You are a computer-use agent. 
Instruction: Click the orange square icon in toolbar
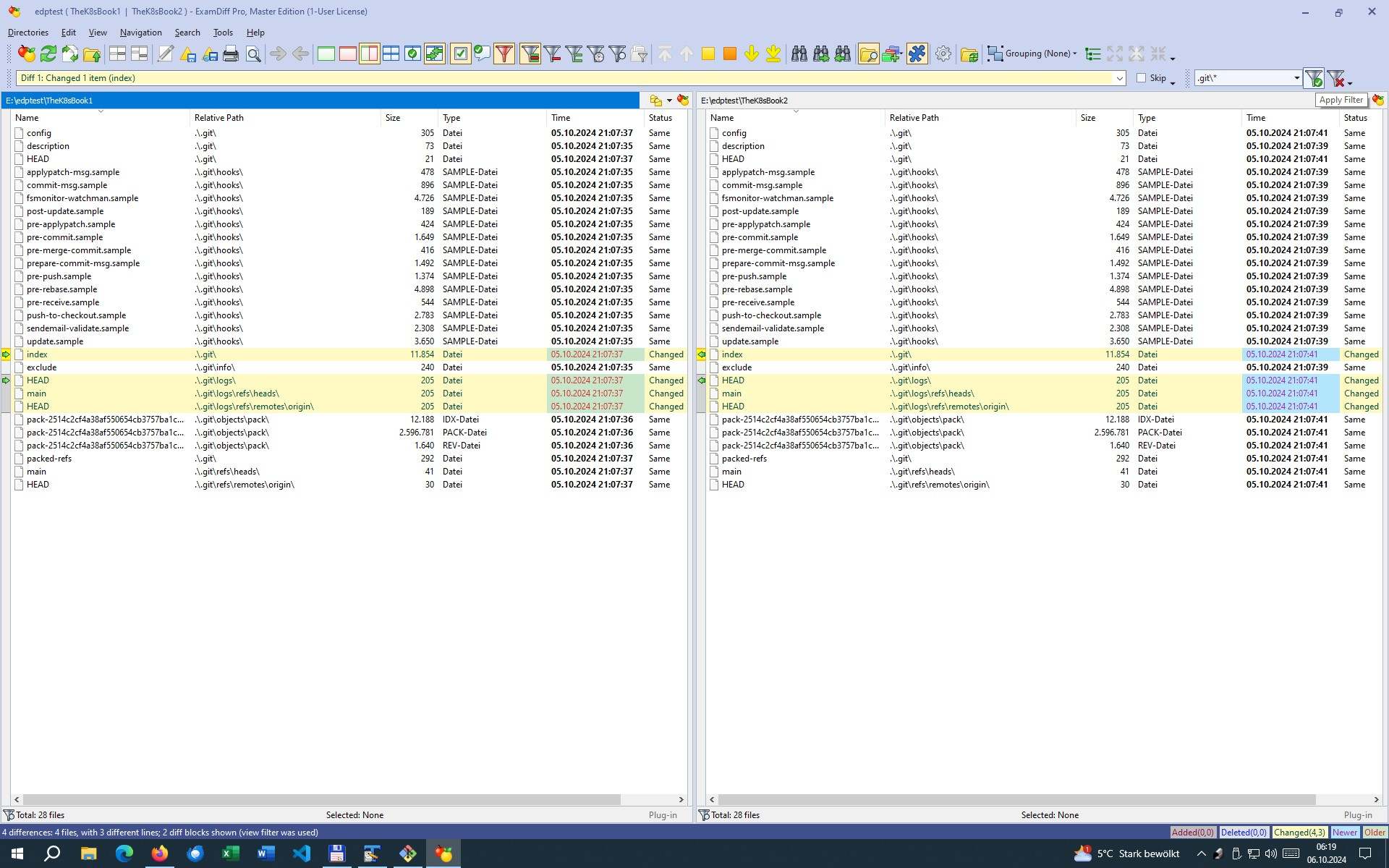coord(729,54)
